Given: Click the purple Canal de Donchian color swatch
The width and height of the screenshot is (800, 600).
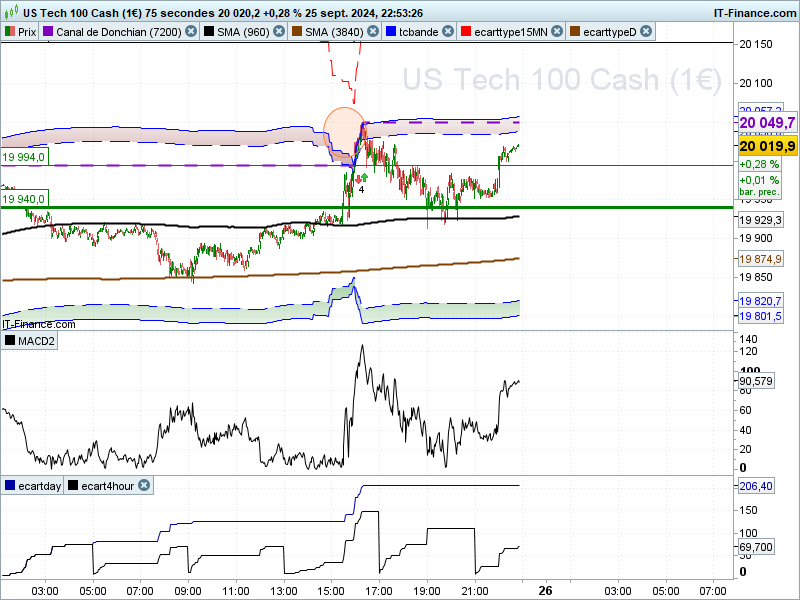Looking at the screenshot, I should (x=48, y=32).
